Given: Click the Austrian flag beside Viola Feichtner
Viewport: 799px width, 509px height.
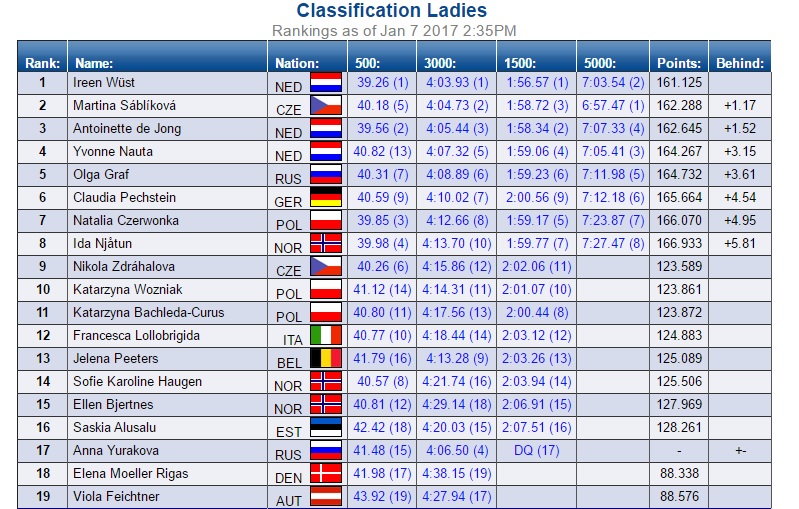Looking at the screenshot, I should (326, 497).
